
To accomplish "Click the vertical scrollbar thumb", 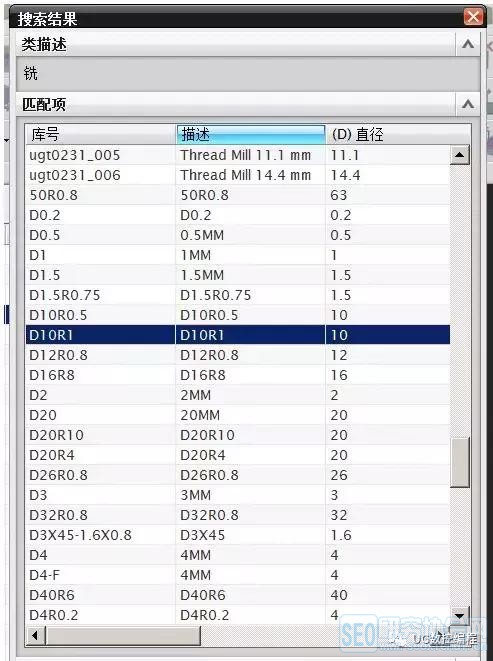I will (459, 462).
